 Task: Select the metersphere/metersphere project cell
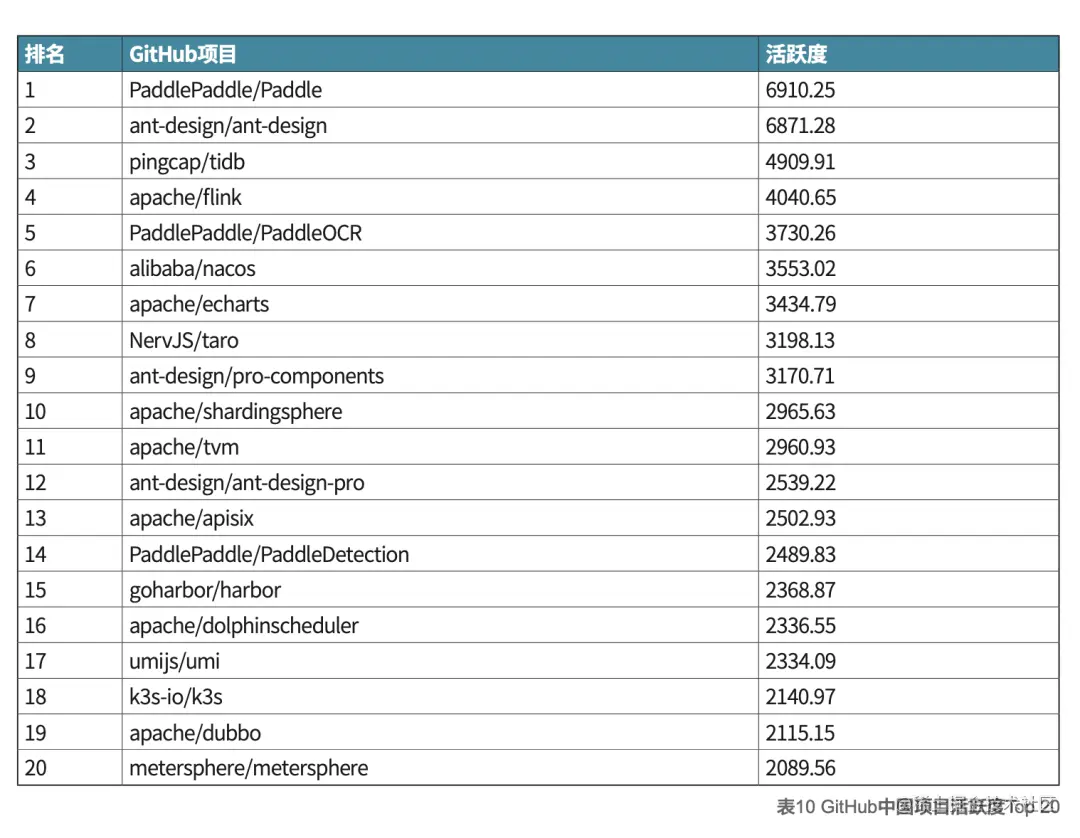(440, 768)
